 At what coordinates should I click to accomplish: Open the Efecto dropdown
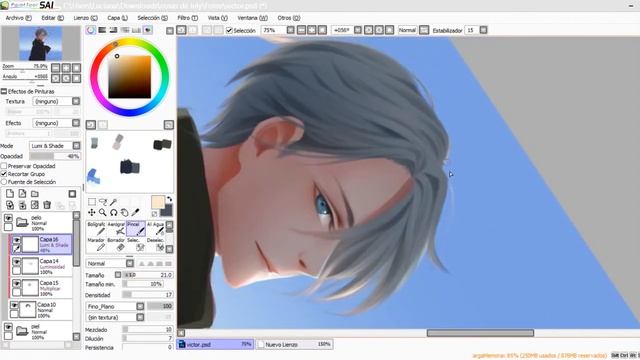point(76,123)
